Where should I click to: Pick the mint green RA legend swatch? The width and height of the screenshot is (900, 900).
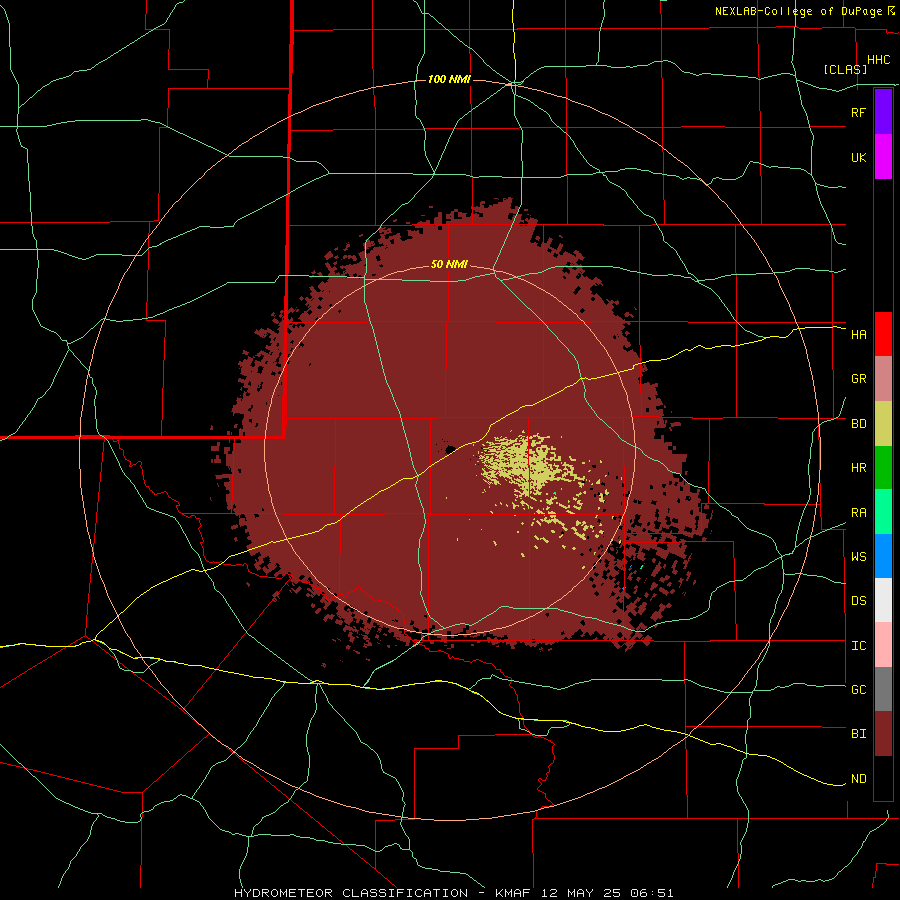[x=883, y=512]
